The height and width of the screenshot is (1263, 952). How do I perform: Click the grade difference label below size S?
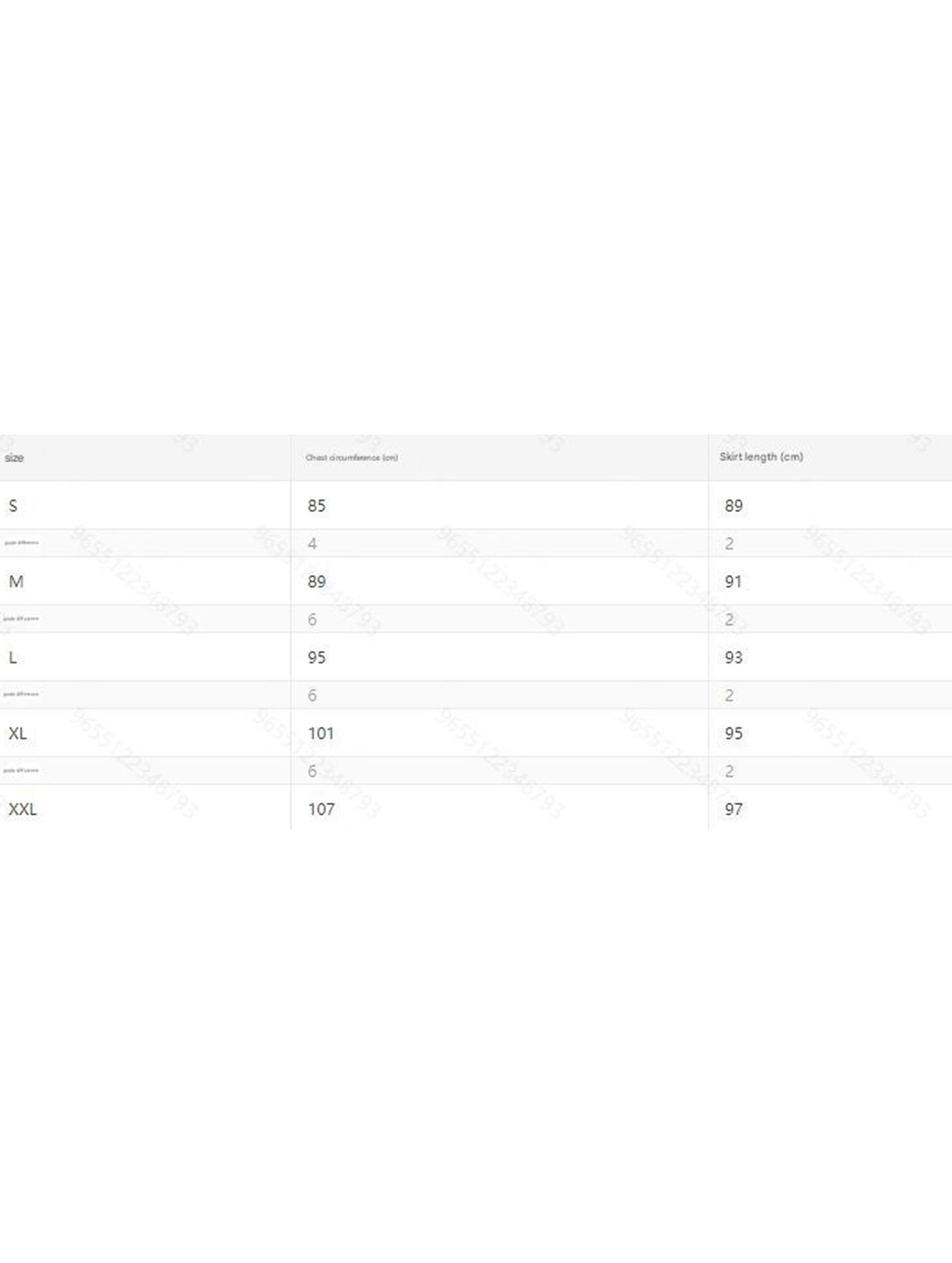pyautogui.click(x=21, y=543)
